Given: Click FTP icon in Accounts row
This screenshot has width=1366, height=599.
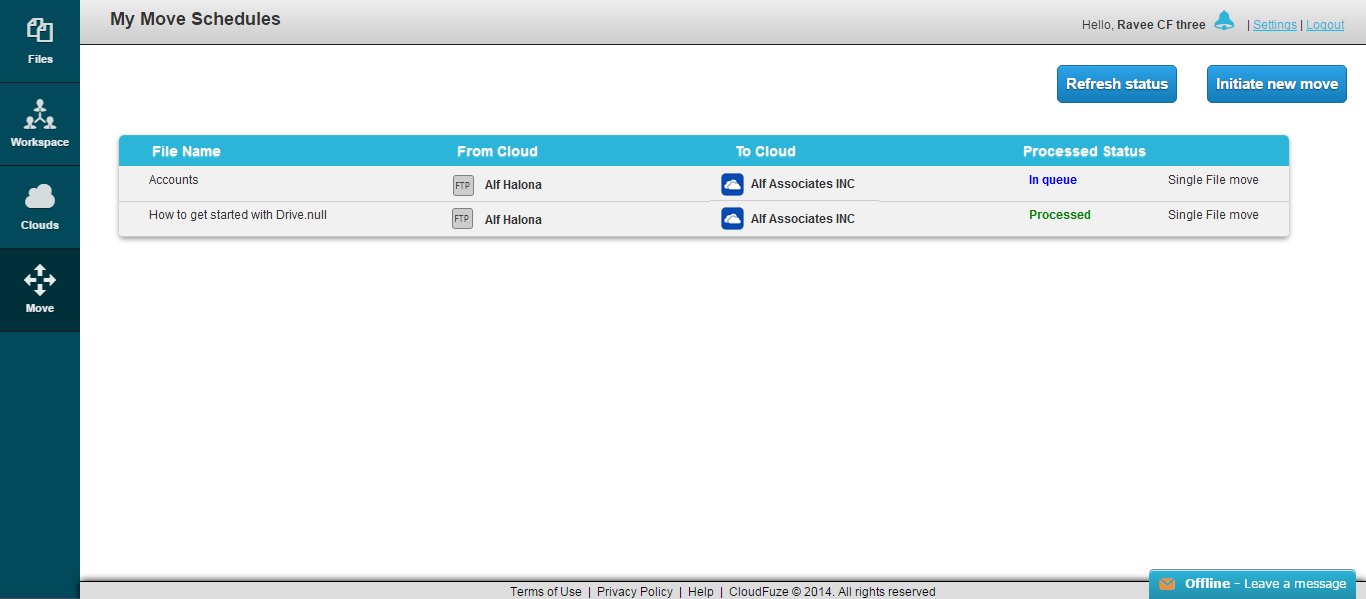Looking at the screenshot, I should (x=463, y=185).
